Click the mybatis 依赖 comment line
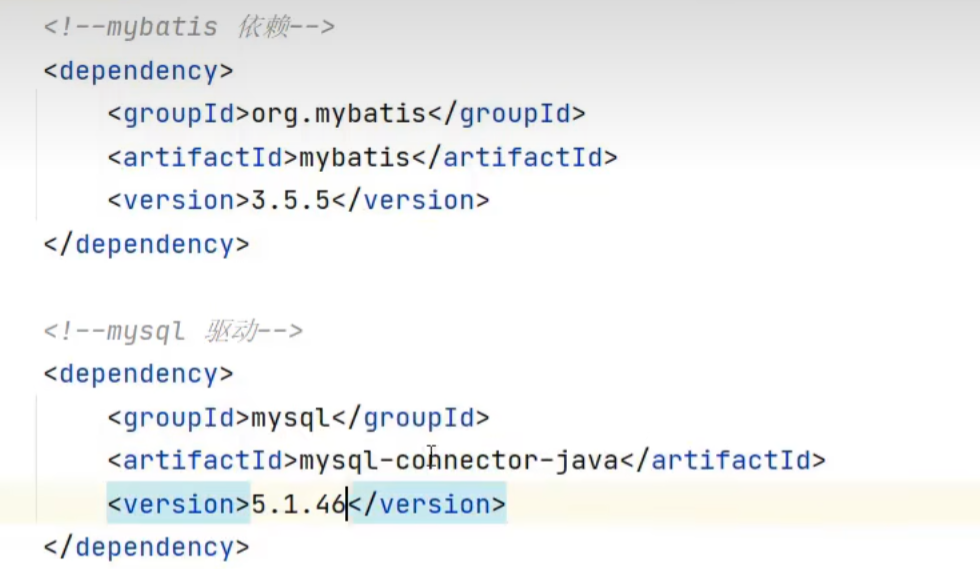Screen dimensions: 980x569 click(189, 28)
